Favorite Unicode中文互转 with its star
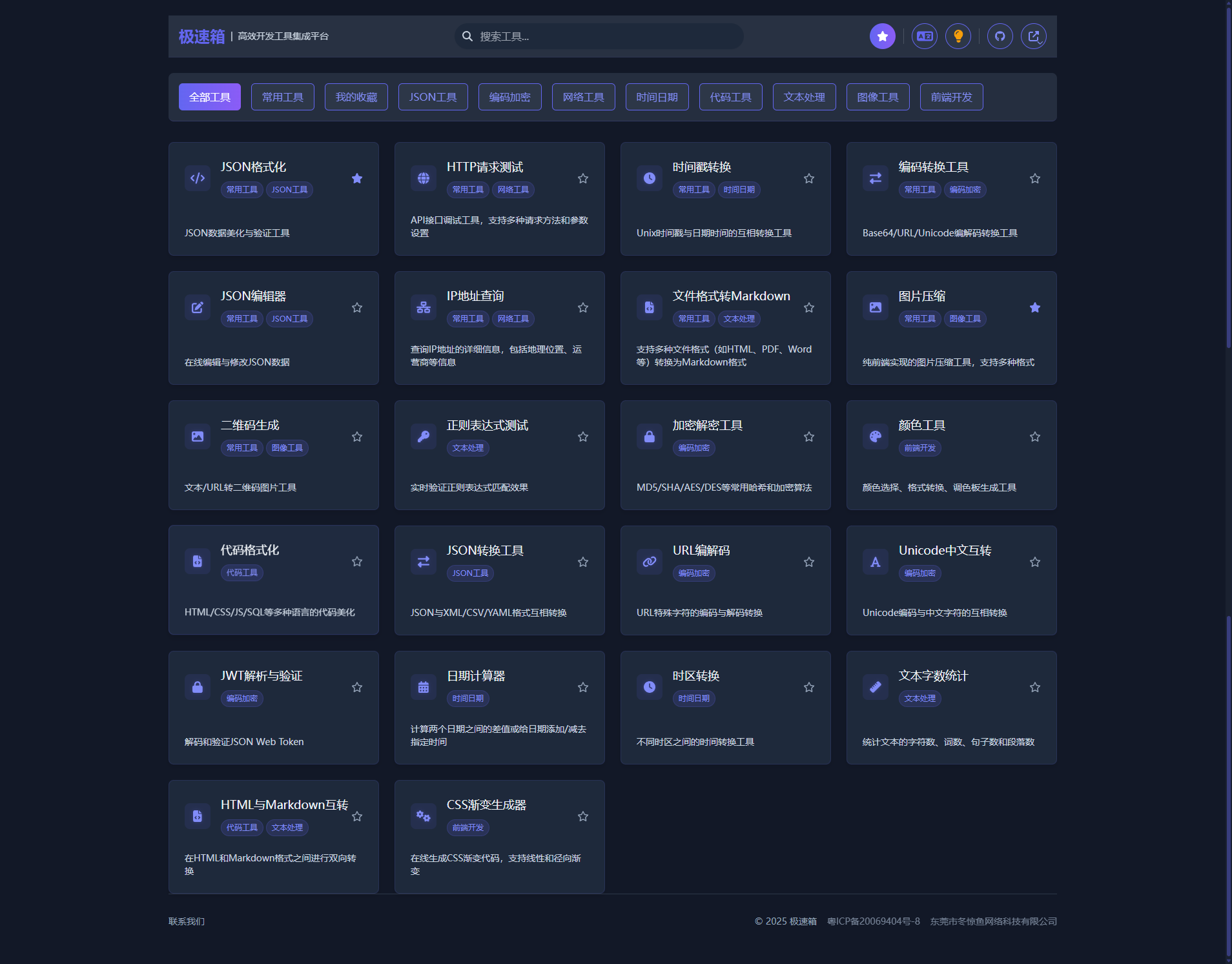This screenshot has height=964, width=1232. coord(1035,562)
